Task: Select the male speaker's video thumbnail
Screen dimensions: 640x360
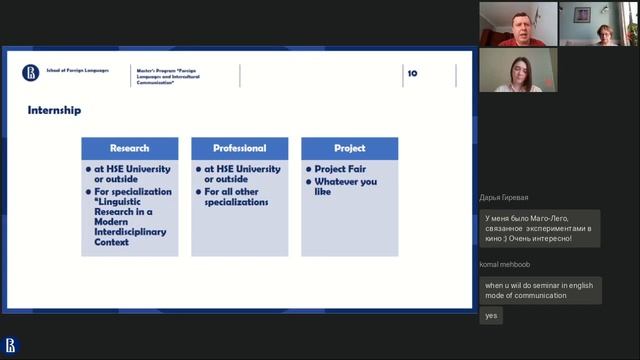Action: [x=518, y=24]
